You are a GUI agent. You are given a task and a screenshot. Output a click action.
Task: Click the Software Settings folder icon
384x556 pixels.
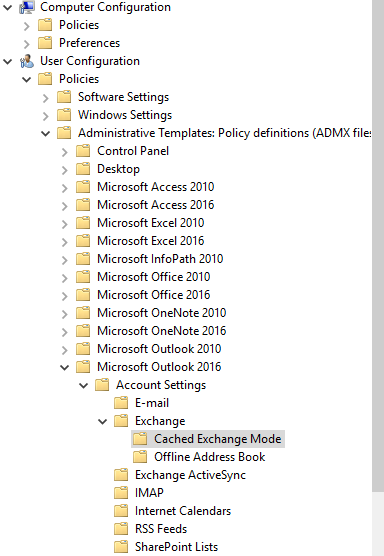coord(64,97)
